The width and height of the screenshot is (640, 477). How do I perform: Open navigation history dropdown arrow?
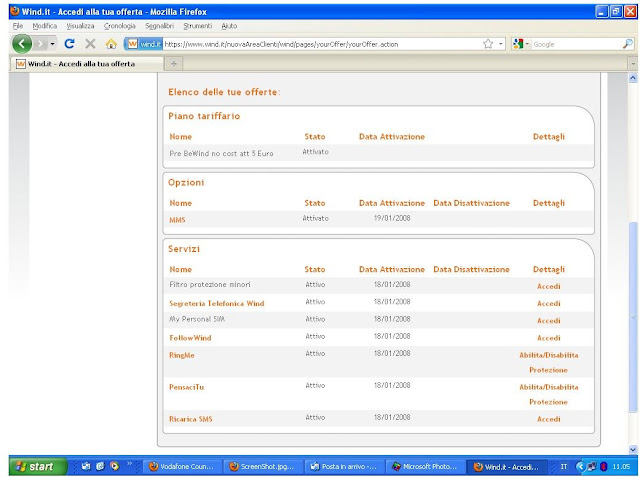[x=52, y=44]
